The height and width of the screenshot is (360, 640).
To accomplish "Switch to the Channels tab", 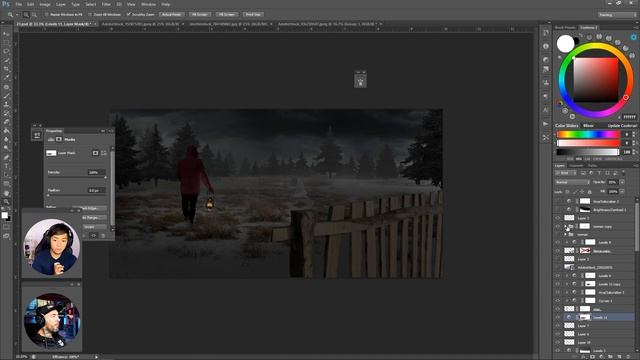I will point(576,166).
